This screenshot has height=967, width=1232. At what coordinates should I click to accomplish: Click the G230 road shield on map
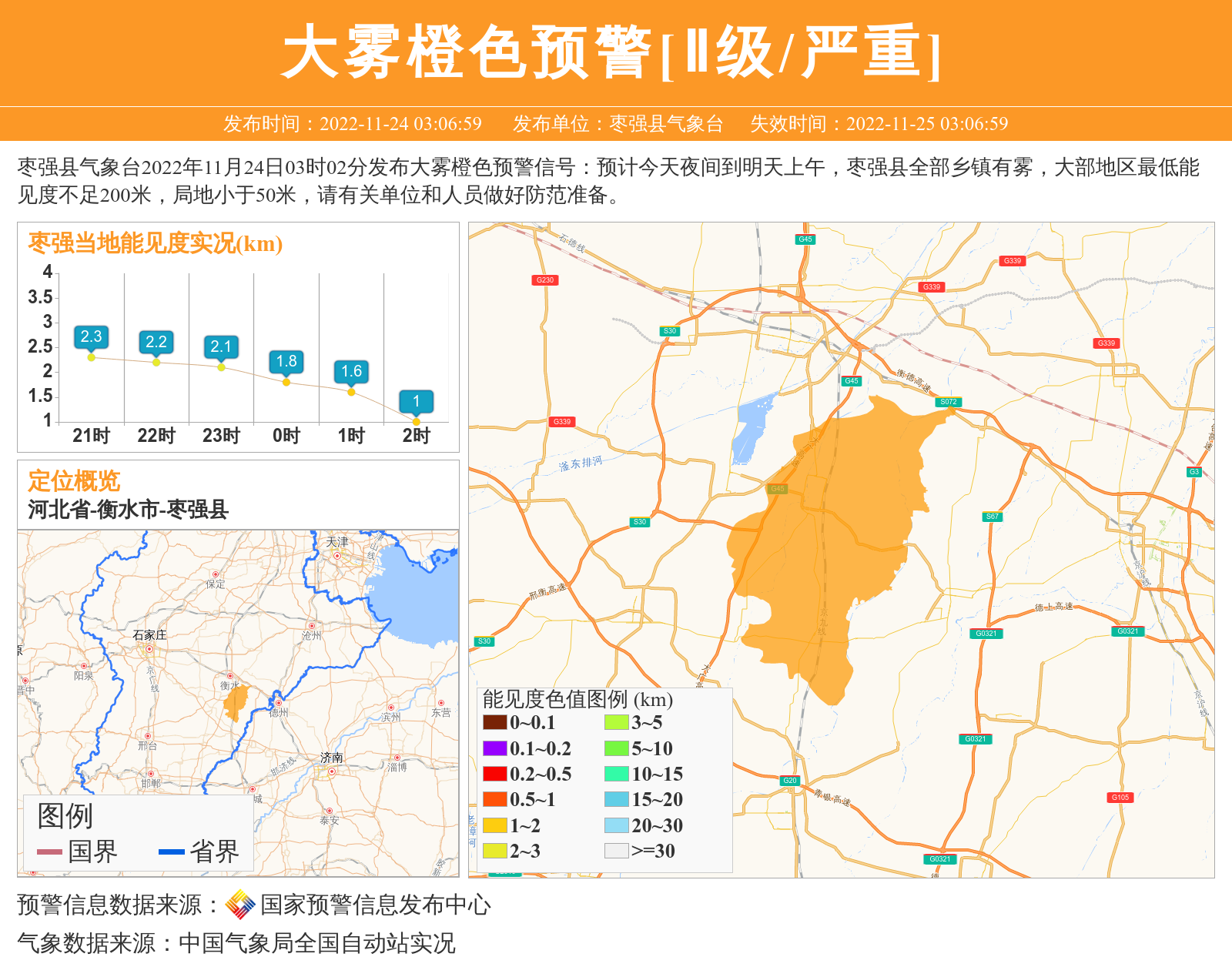545,280
